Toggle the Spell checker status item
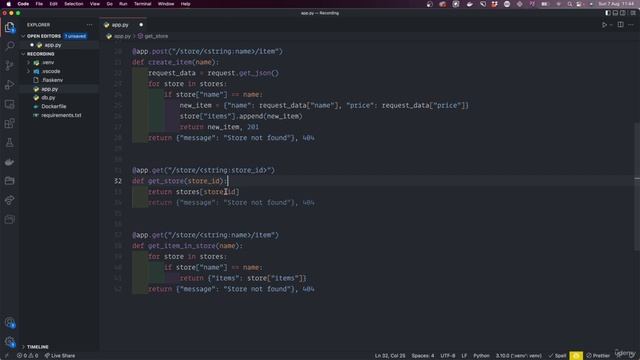Viewport: 640px width, 360px height. pyautogui.click(x=557, y=356)
